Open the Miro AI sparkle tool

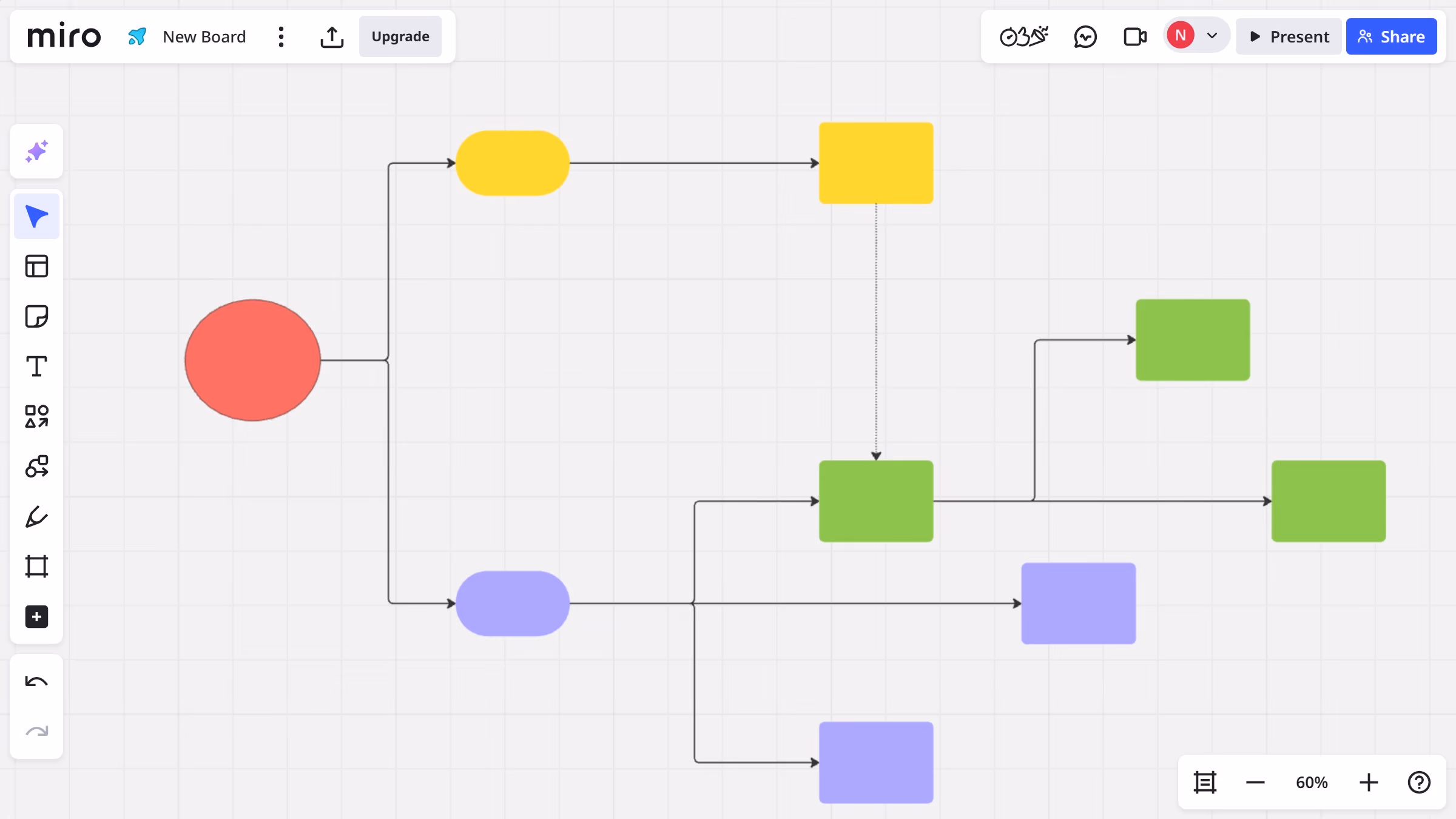(x=36, y=151)
